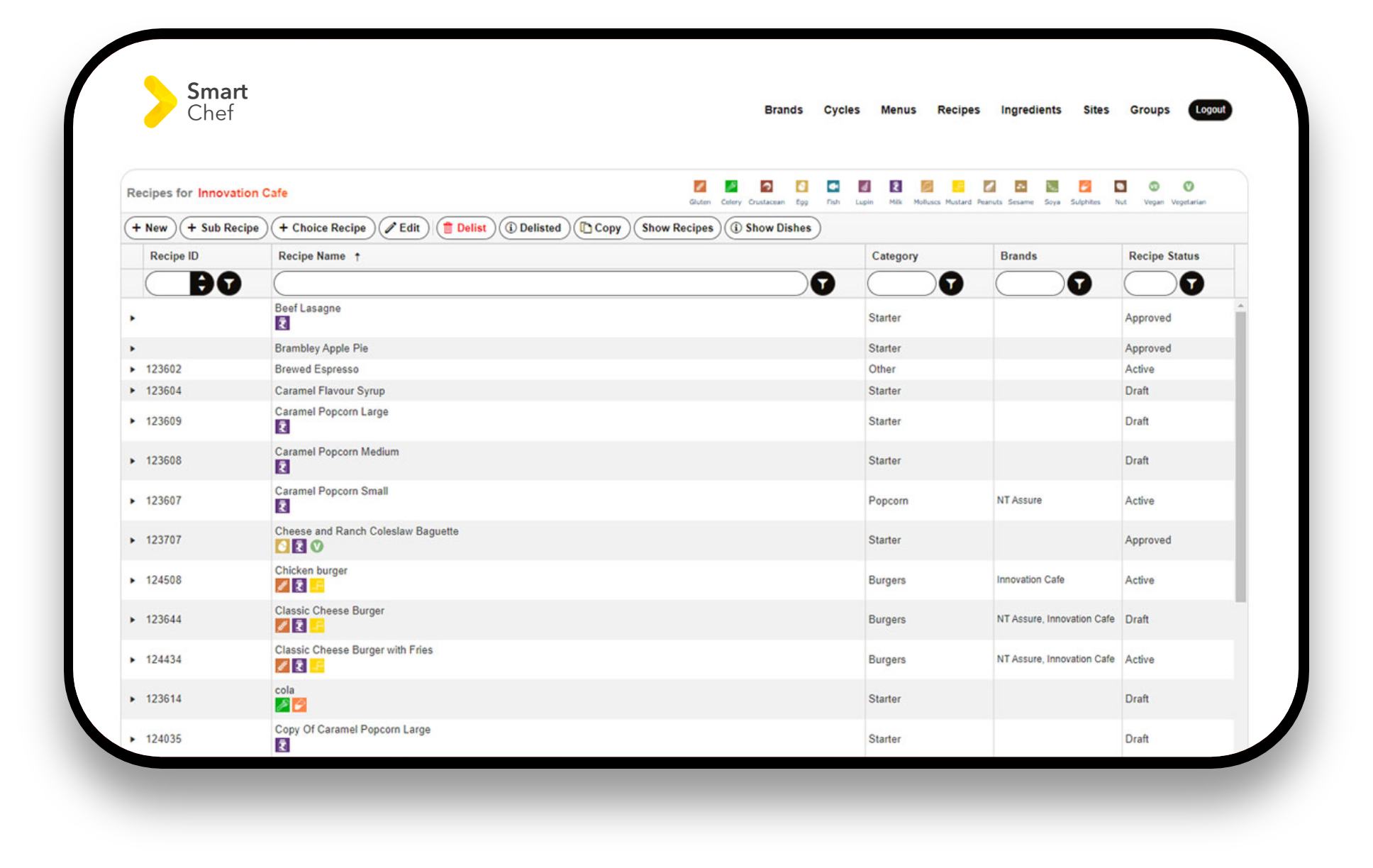Open the Sites page
The width and height of the screenshot is (1373, 868).
tap(1096, 110)
